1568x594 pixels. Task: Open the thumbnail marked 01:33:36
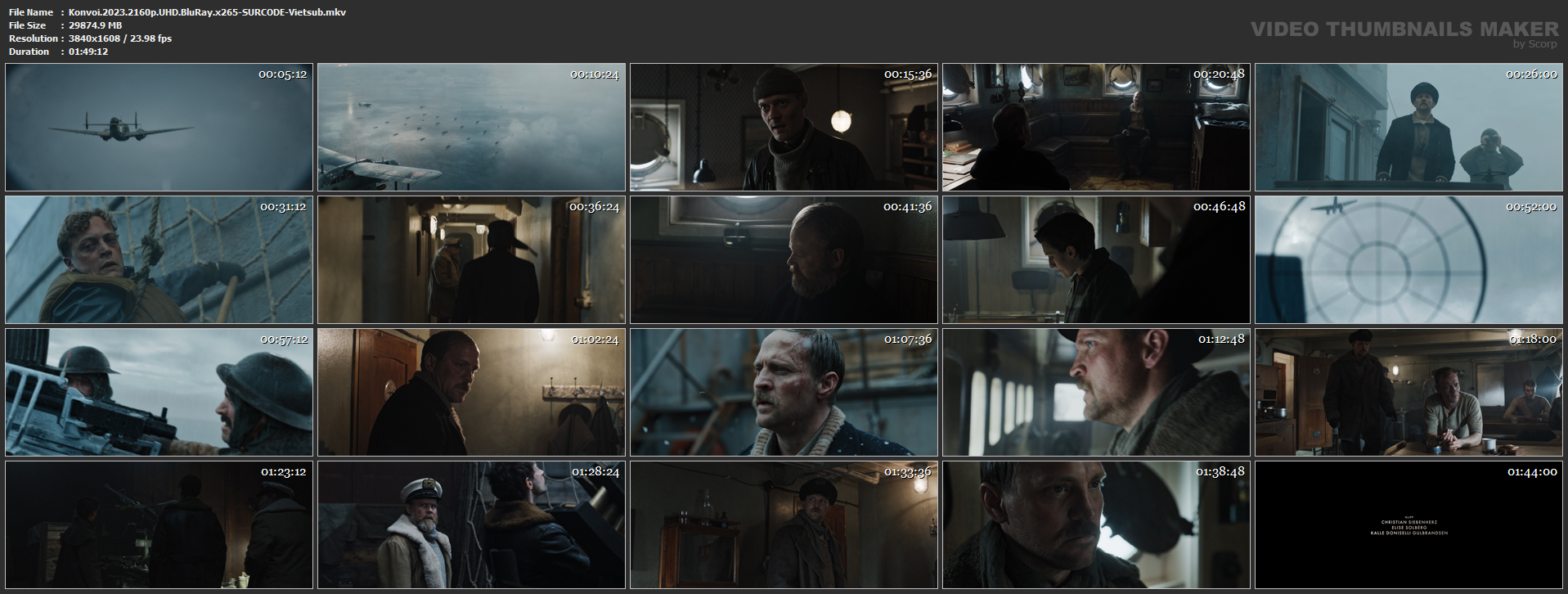(x=784, y=525)
